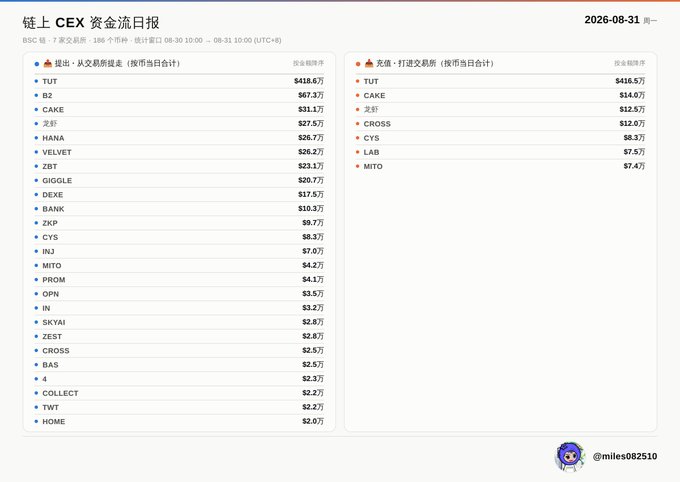Select the VELVET row name
The image size is (680, 482).
click(57, 152)
